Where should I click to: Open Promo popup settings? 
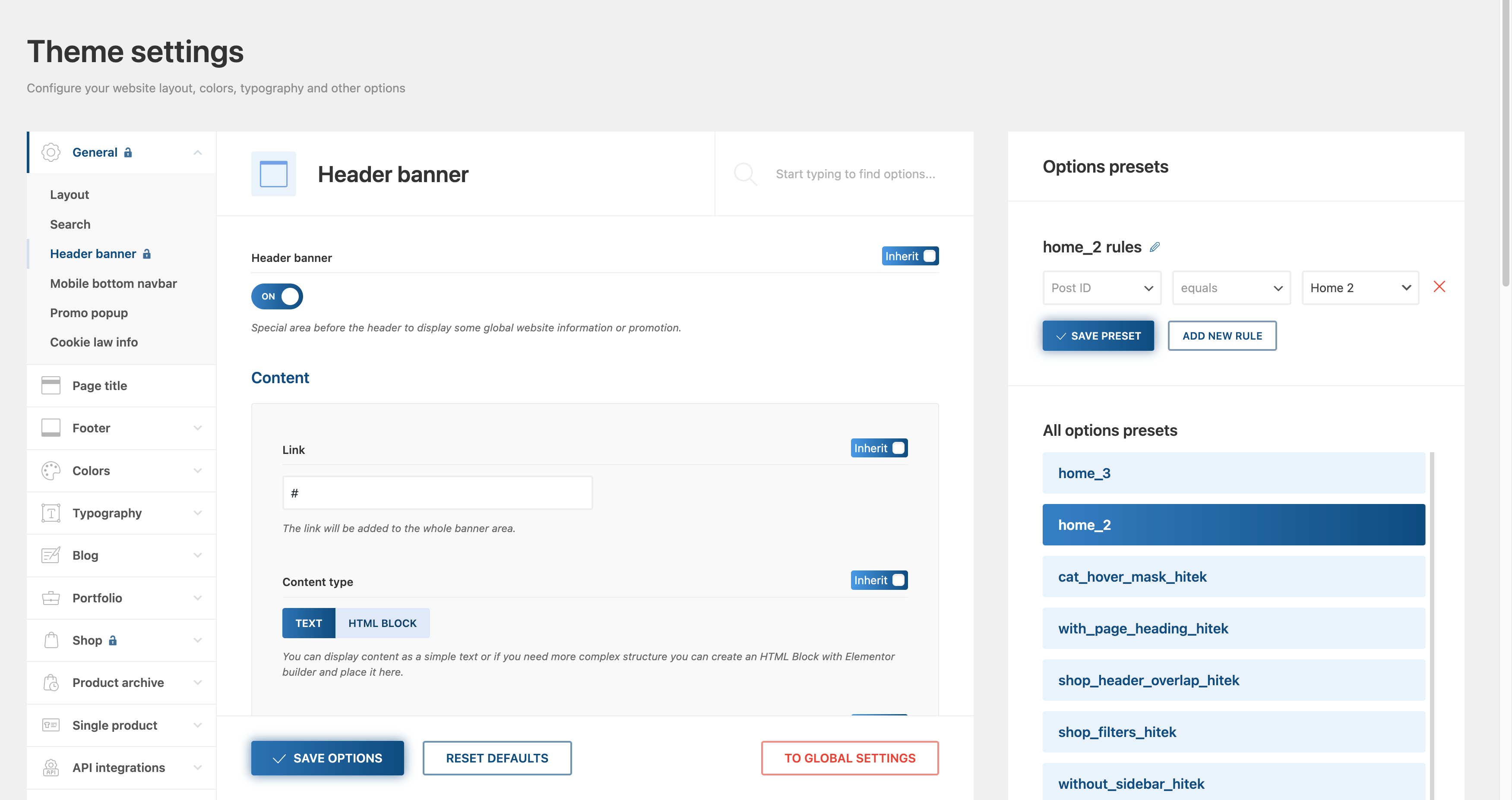(x=89, y=312)
